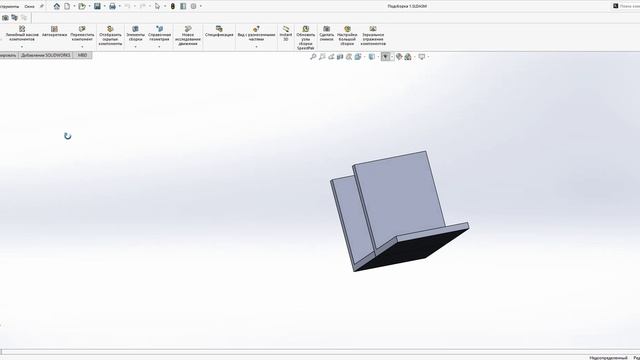Expand arrow under Линейный массив компонентов
Viewport: 640px width, 360px height.
point(22,47)
